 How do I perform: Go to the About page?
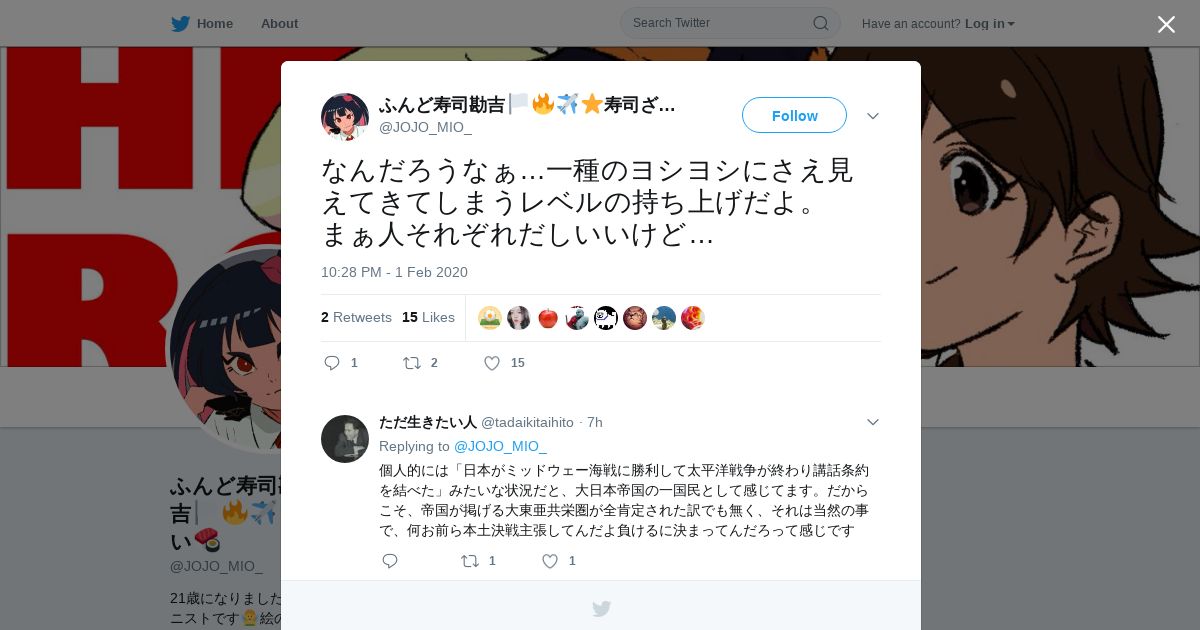click(x=279, y=24)
